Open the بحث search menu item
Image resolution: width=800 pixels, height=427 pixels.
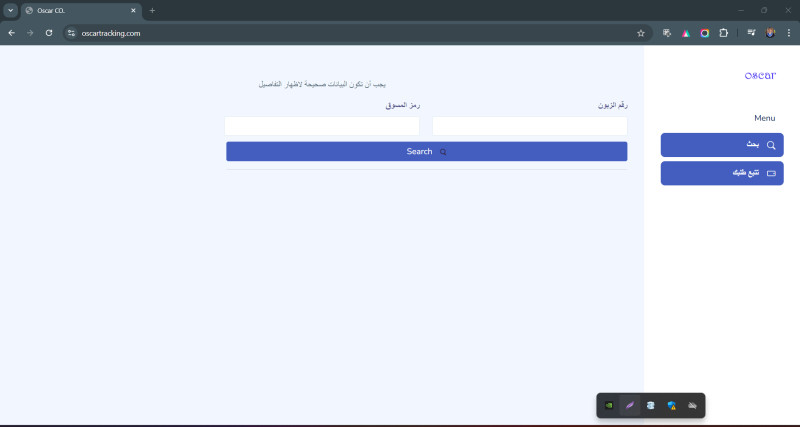point(721,145)
